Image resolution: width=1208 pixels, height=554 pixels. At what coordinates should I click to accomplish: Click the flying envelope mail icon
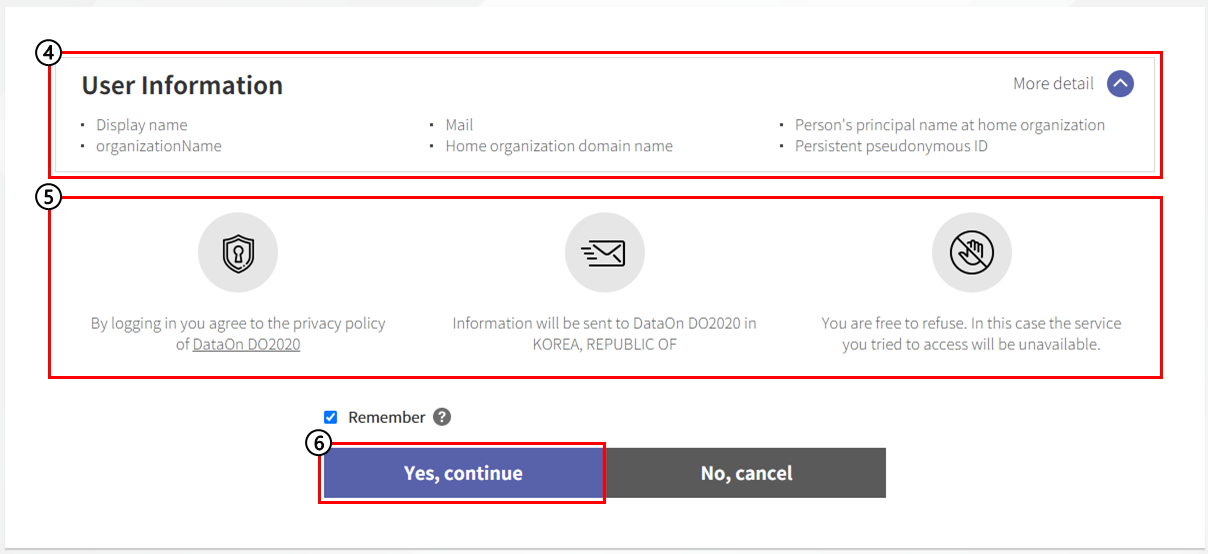pyautogui.click(x=605, y=253)
